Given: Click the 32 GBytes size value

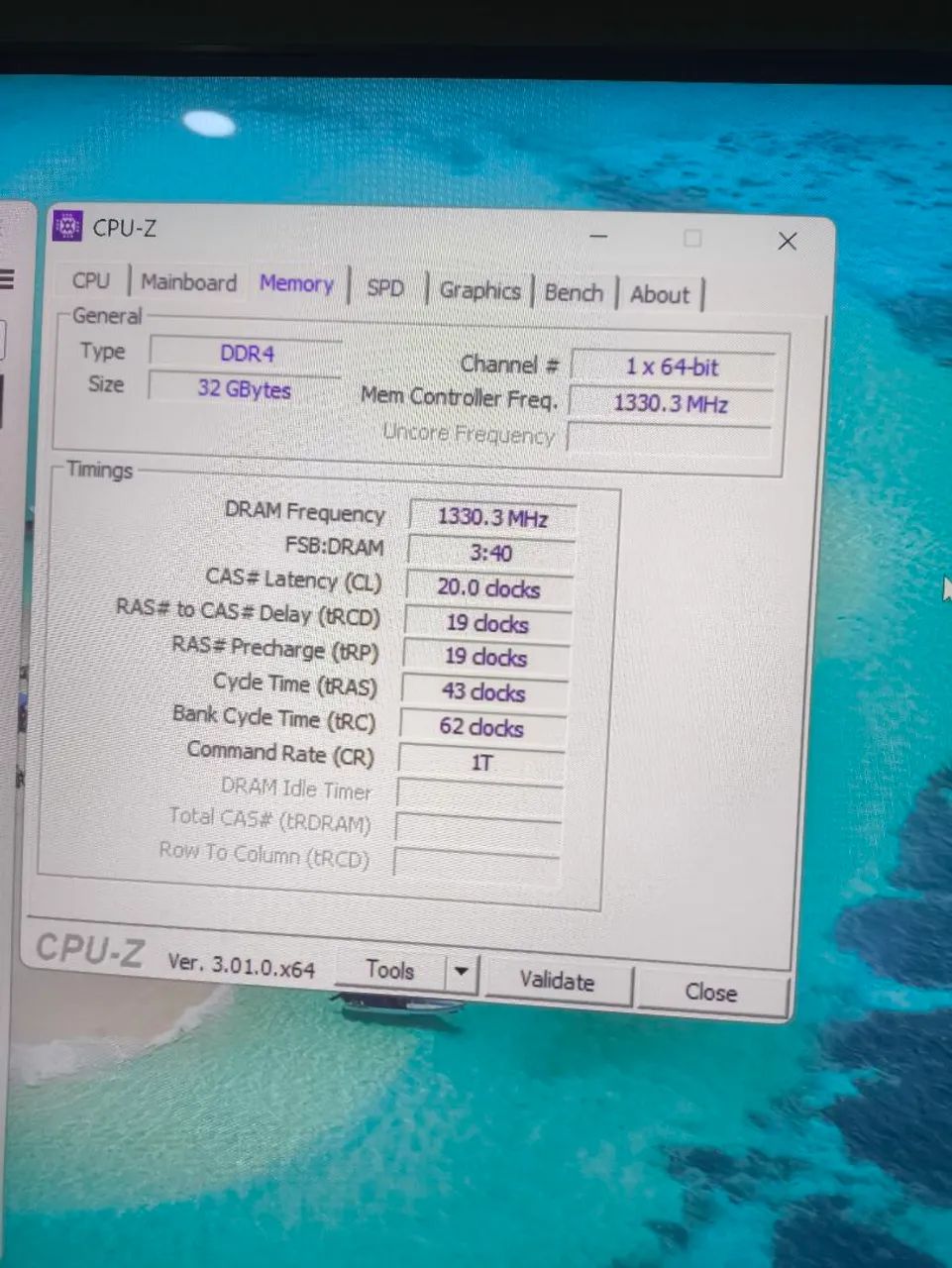Looking at the screenshot, I should [245, 388].
